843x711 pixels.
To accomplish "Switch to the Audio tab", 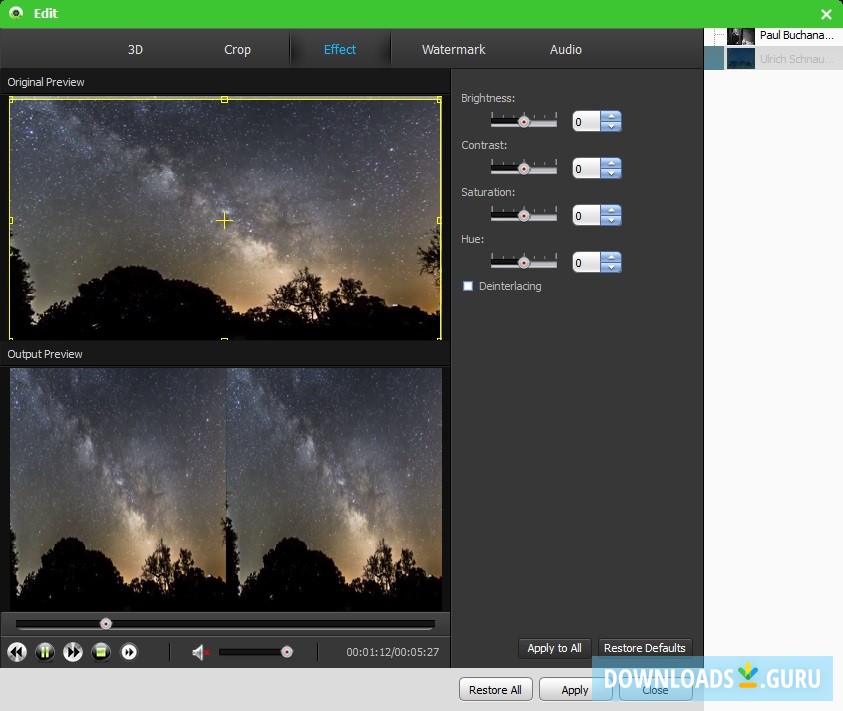I will 565,49.
